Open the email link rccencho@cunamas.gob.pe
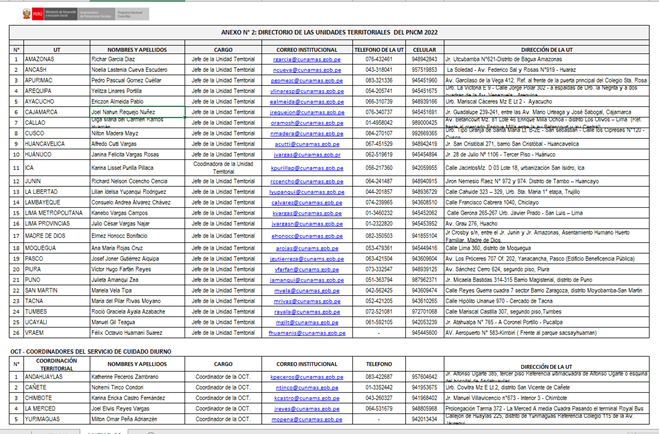Image resolution: width=659 pixels, height=434 pixels. (307, 182)
